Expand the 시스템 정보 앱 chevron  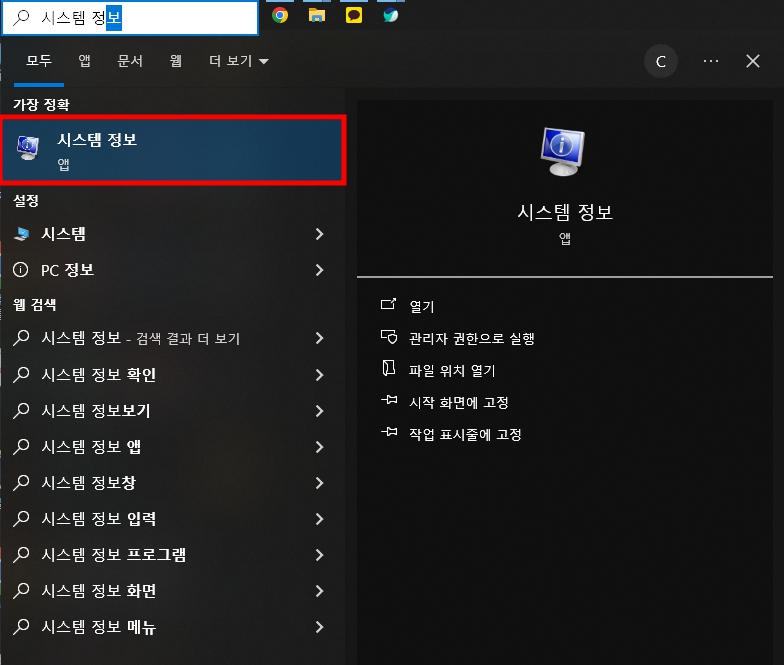320,446
